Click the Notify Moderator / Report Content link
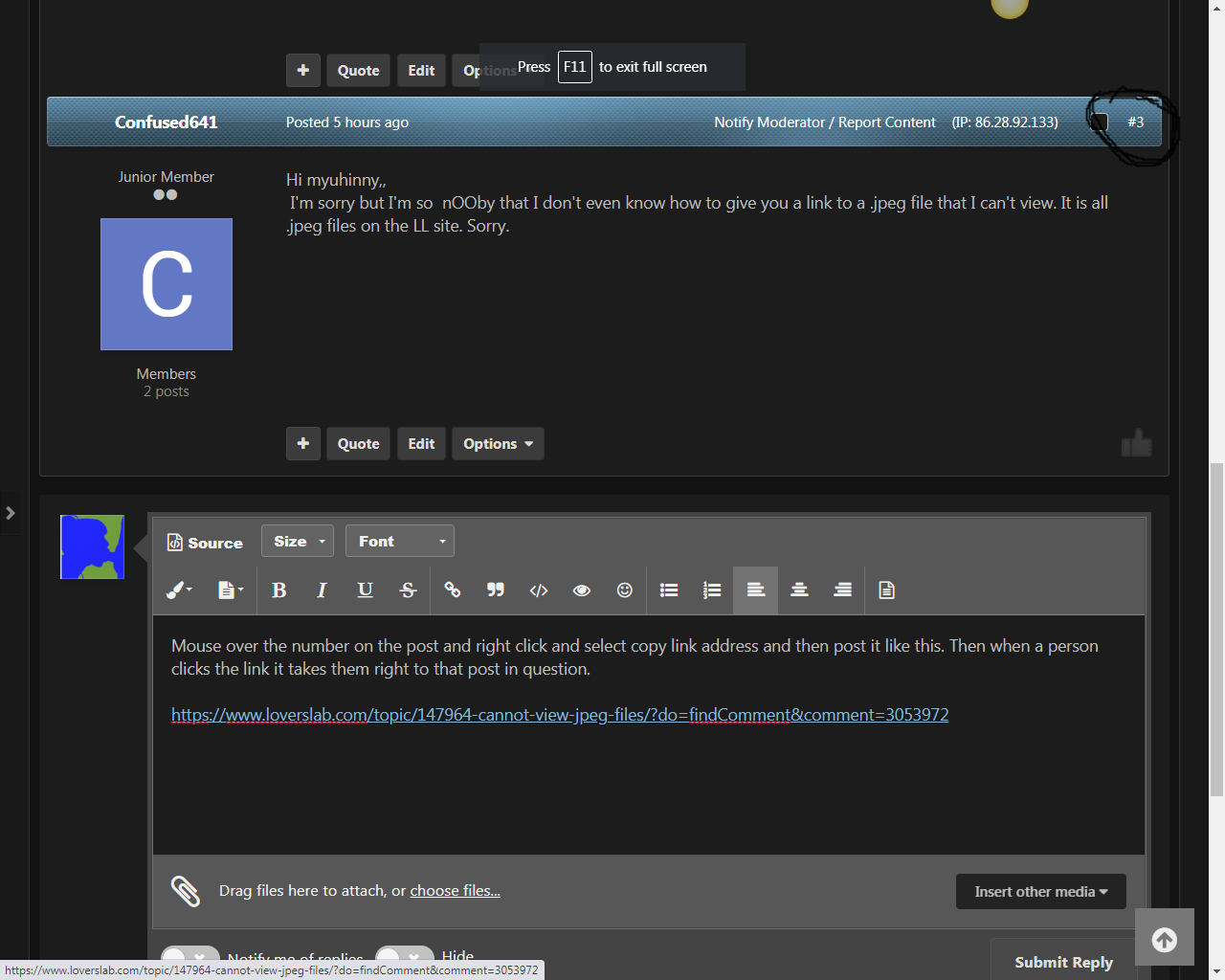This screenshot has height=980, width=1225. pos(825,122)
